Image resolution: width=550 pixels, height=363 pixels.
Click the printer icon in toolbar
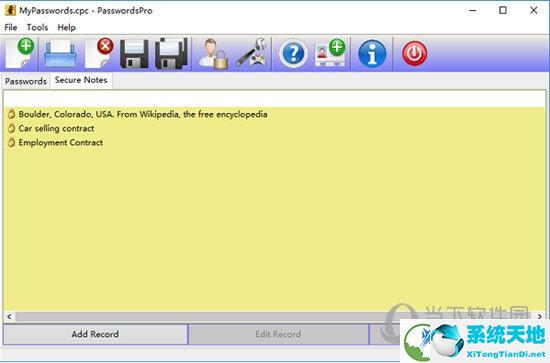coord(60,54)
